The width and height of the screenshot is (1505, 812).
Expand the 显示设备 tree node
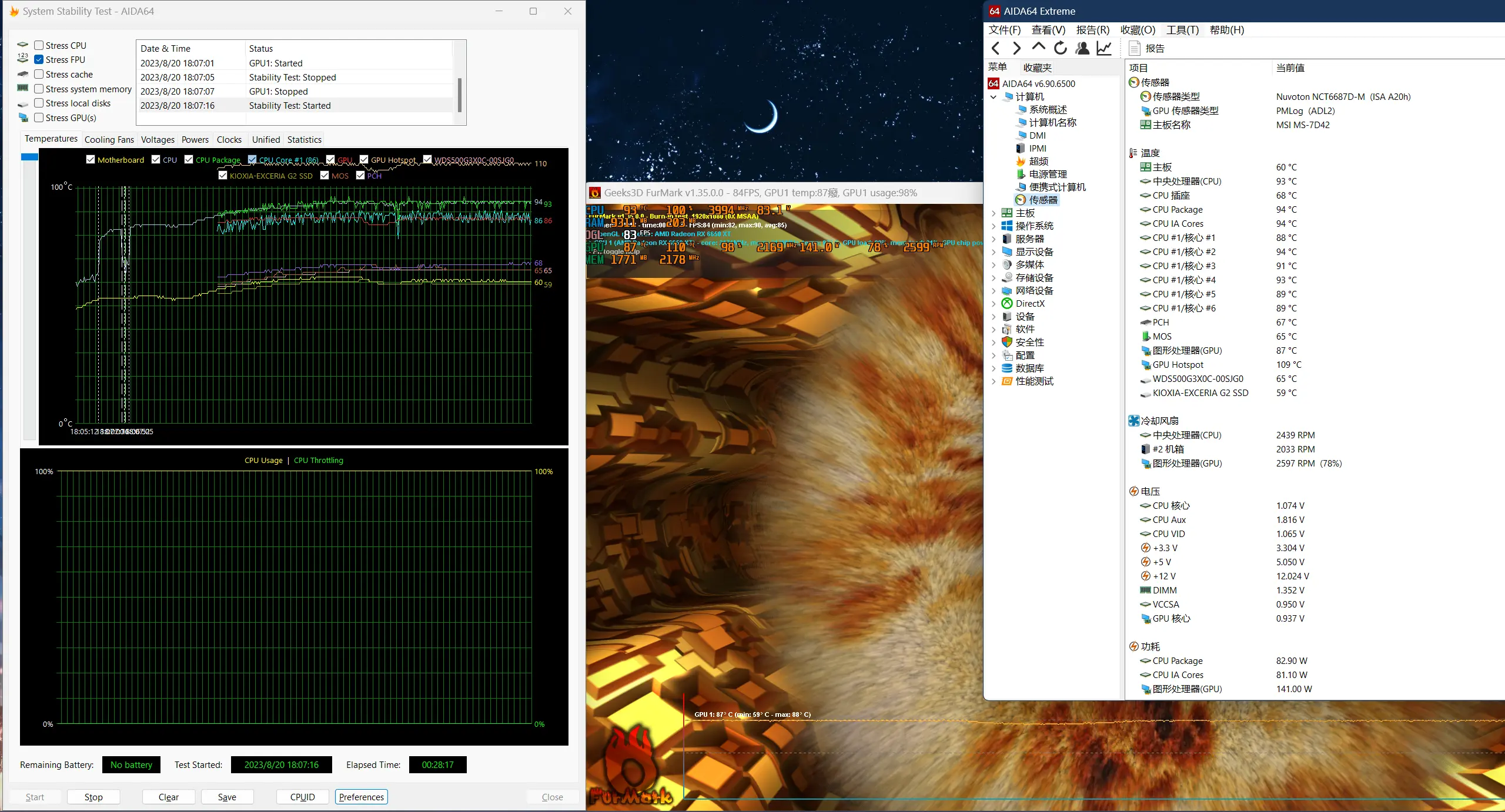994,251
